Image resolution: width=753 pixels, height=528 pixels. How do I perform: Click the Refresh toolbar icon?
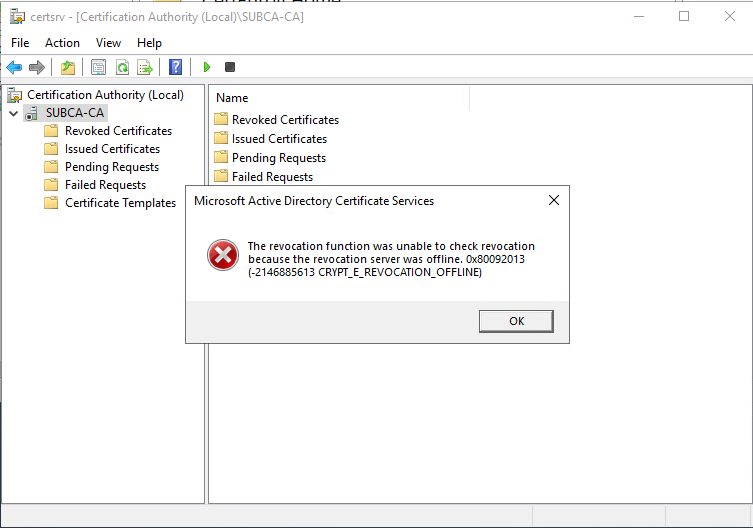pos(121,67)
